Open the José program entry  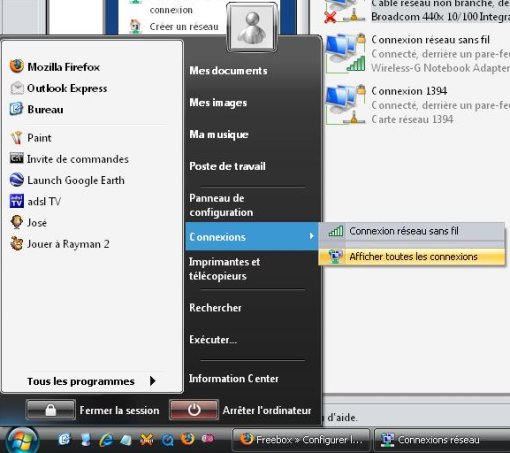(28, 223)
